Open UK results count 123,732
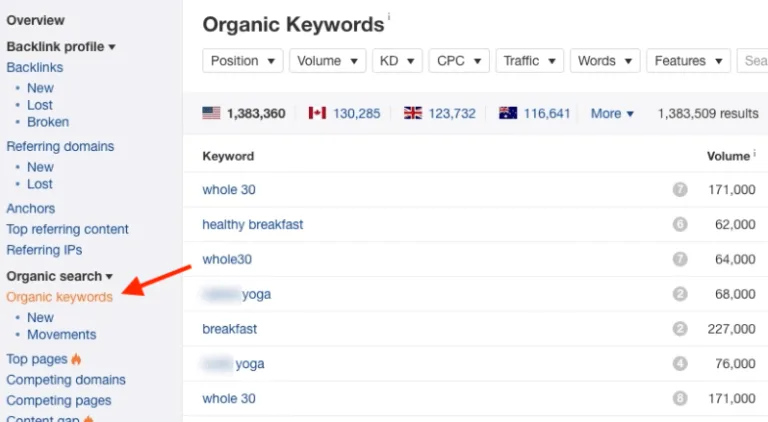Screen dimensions: 768x422 tap(452, 114)
